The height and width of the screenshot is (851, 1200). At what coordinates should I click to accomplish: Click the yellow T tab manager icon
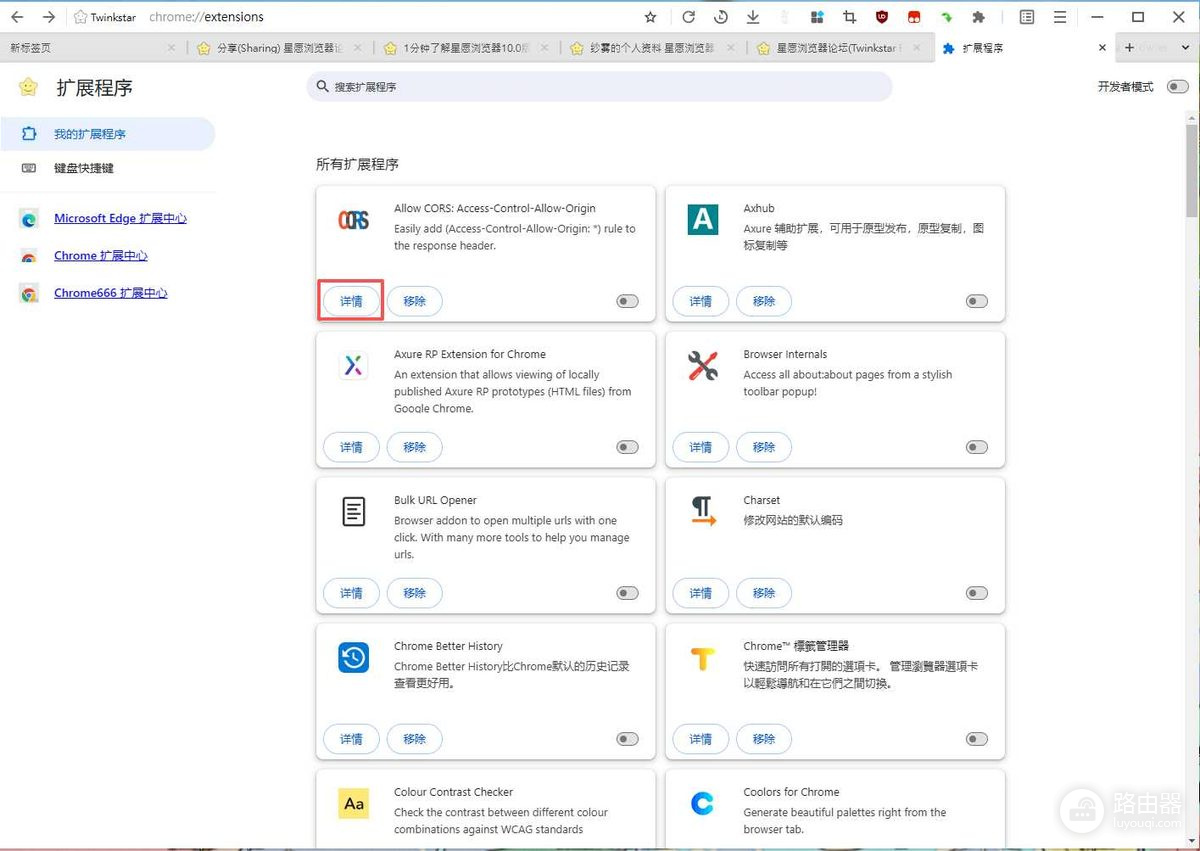(703, 658)
